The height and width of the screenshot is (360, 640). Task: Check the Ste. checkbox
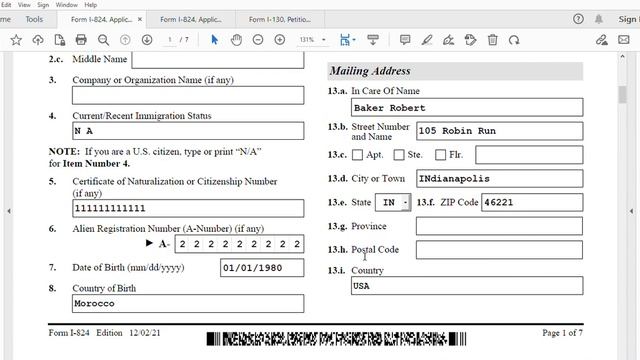click(x=399, y=155)
